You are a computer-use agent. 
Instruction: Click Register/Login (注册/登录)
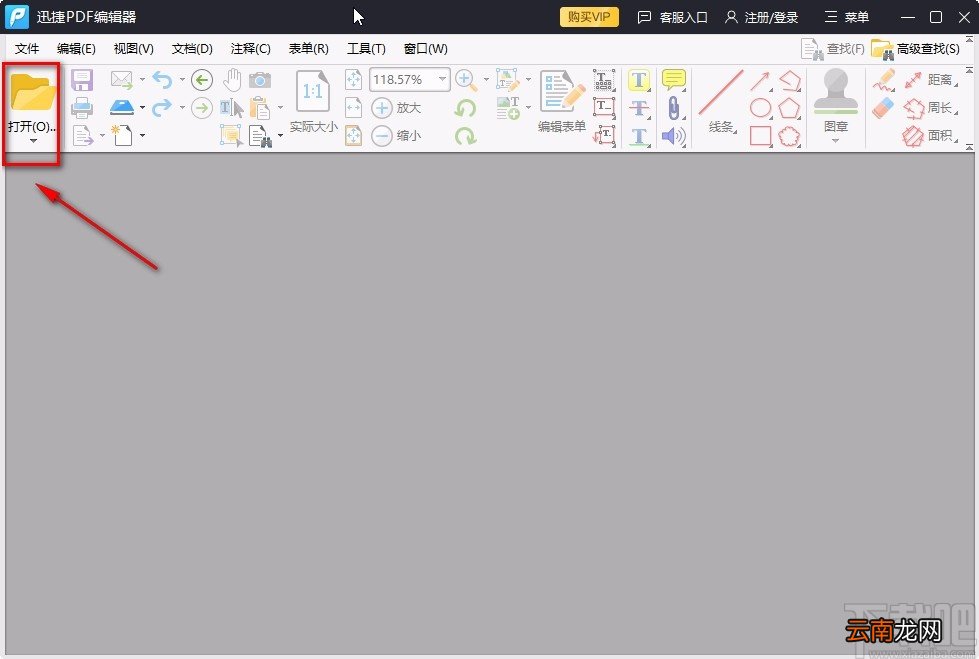762,17
